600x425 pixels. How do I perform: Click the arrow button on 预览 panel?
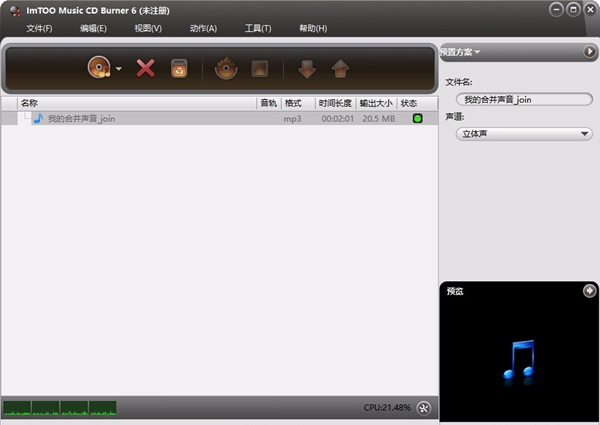[x=589, y=291]
